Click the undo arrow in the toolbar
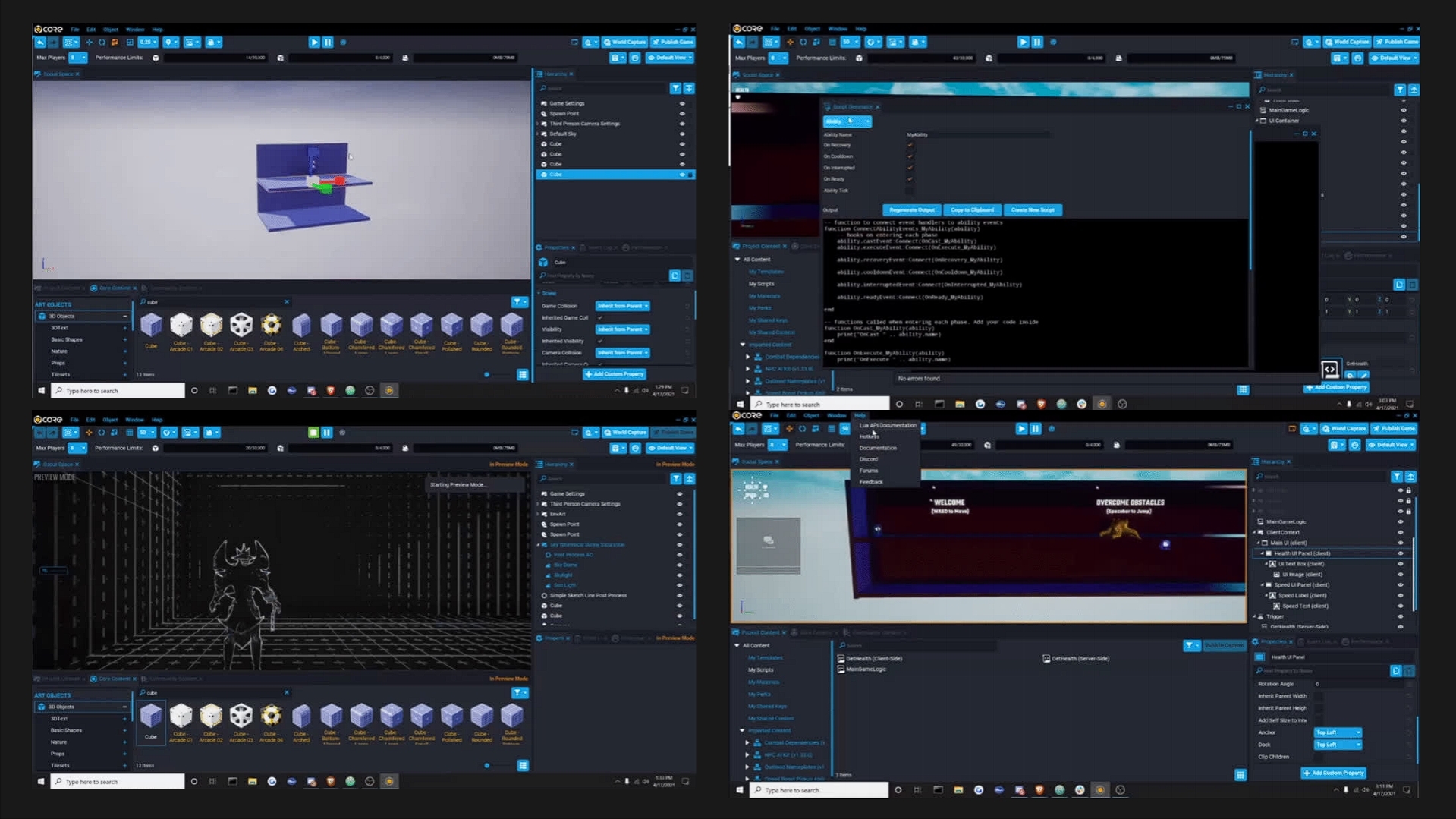This screenshot has width=1456, height=819. pos(40,43)
